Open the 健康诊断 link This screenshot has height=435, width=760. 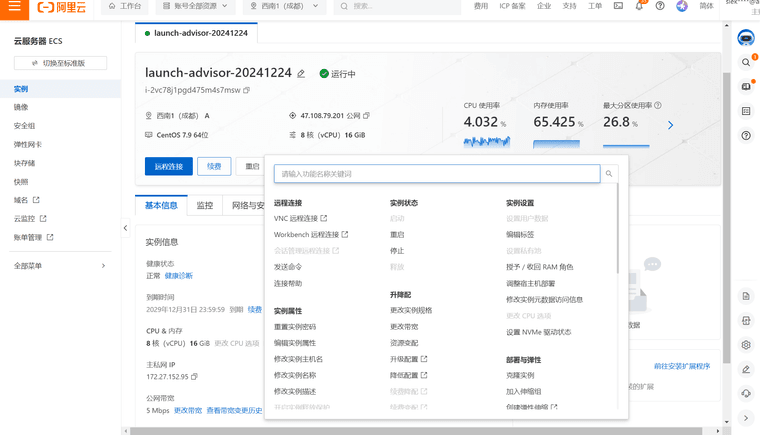point(179,276)
